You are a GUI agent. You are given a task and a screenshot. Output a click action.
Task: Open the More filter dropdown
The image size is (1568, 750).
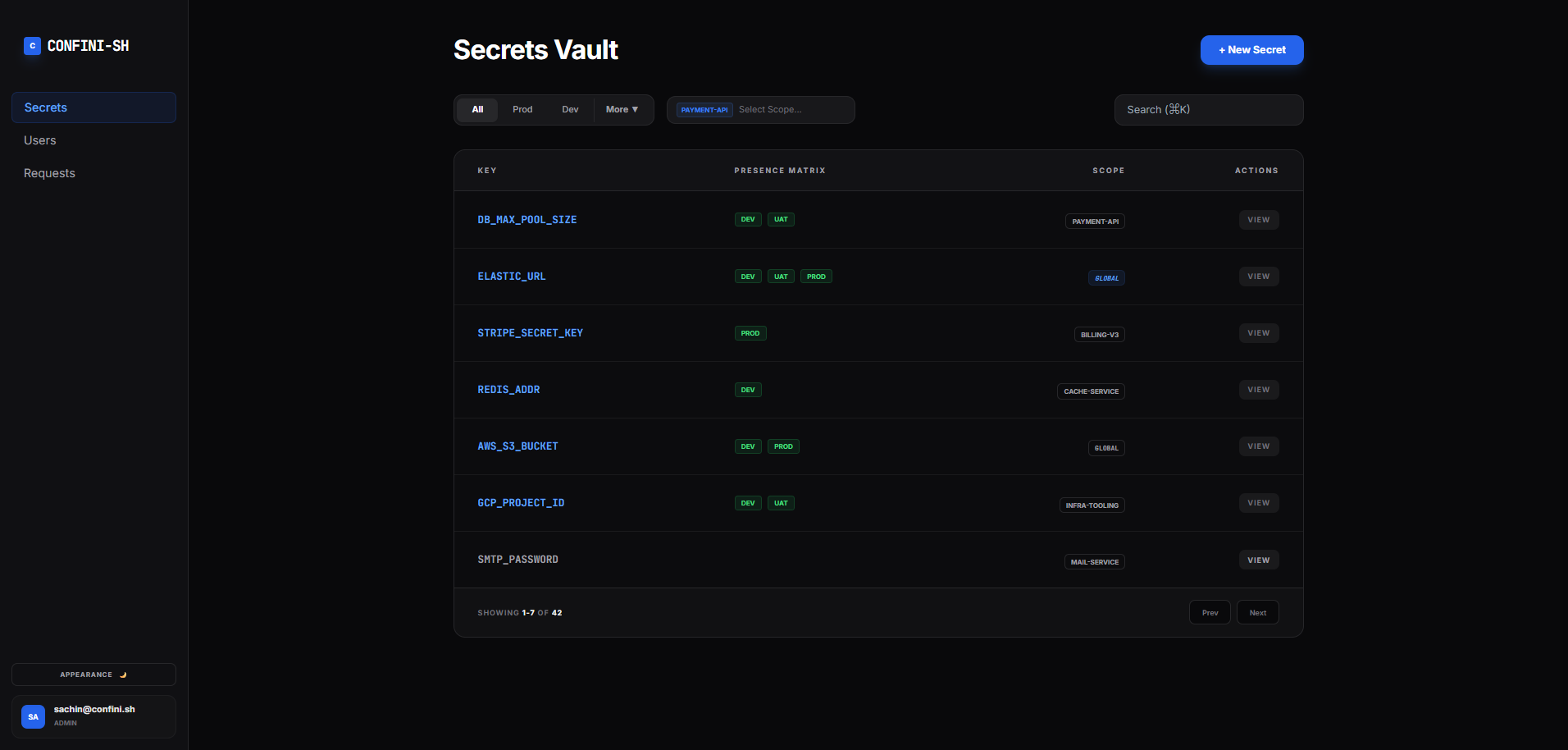[622, 110]
